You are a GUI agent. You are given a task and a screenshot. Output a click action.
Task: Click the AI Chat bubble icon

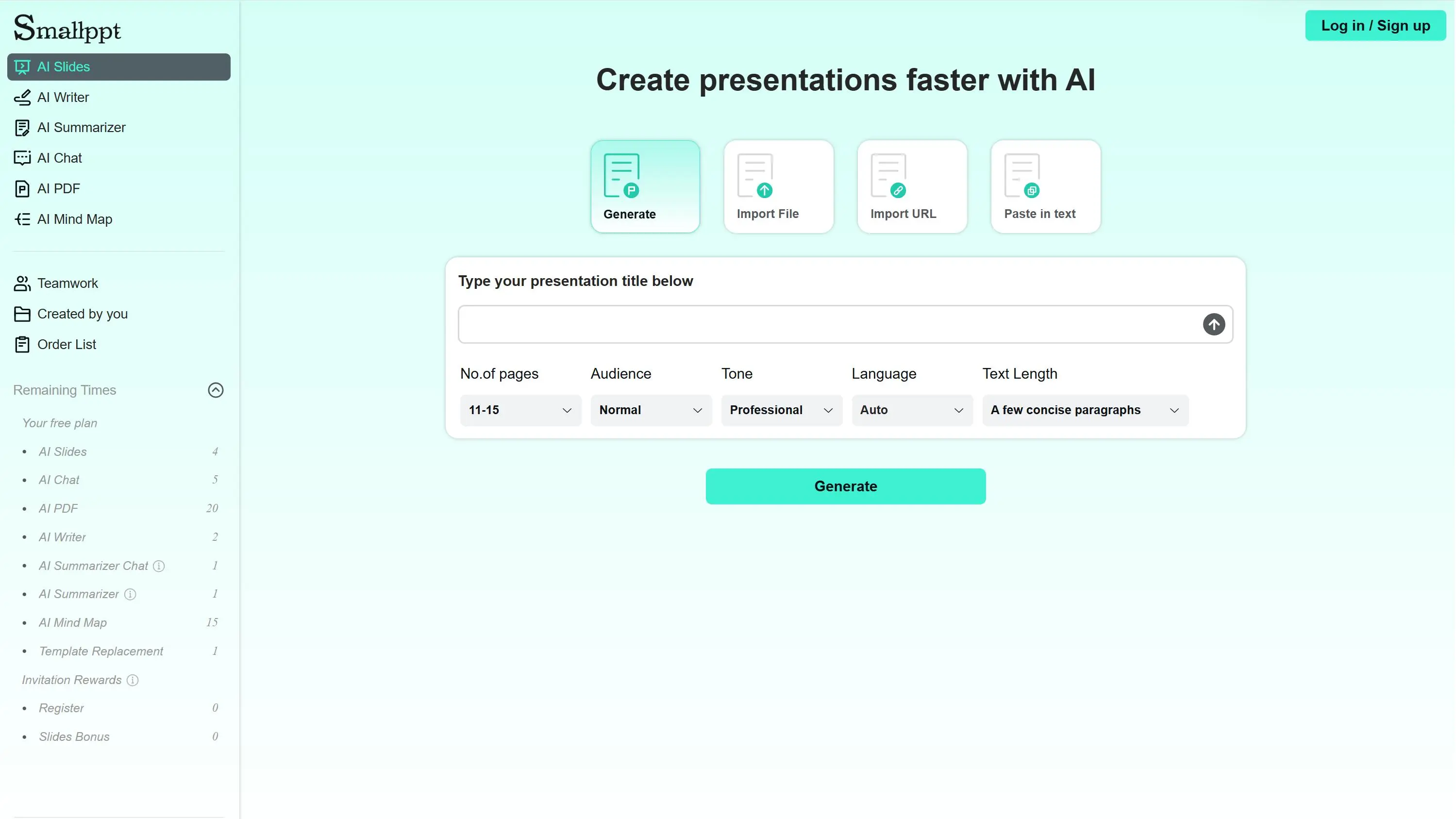click(x=22, y=158)
